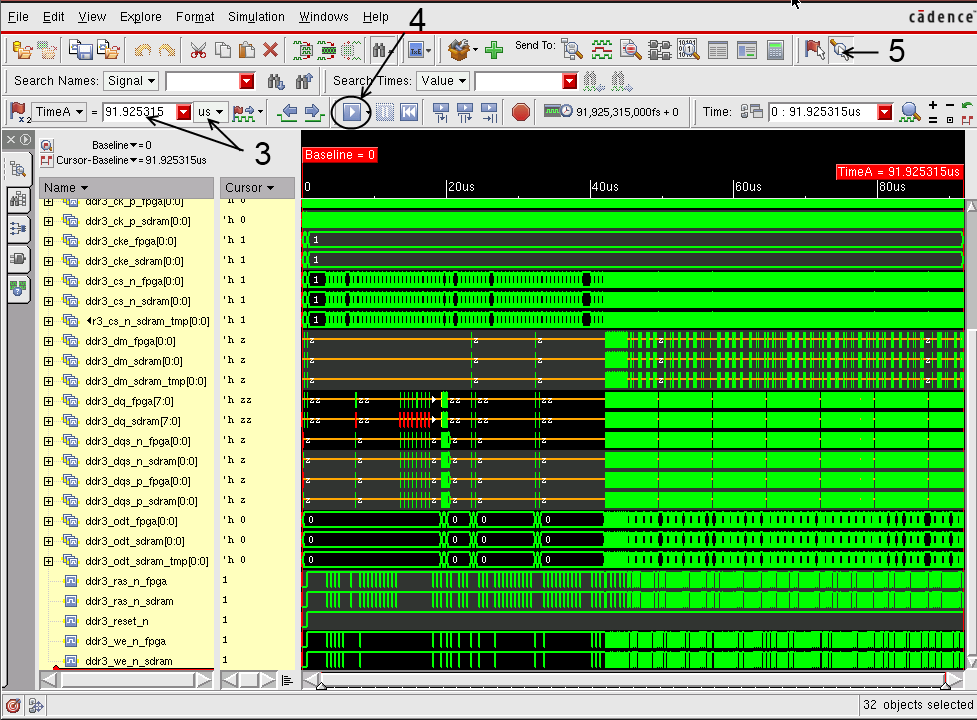The width and height of the screenshot is (977, 720).
Task: Click the Previous Edge left arrow icon
Action: (289, 112)
